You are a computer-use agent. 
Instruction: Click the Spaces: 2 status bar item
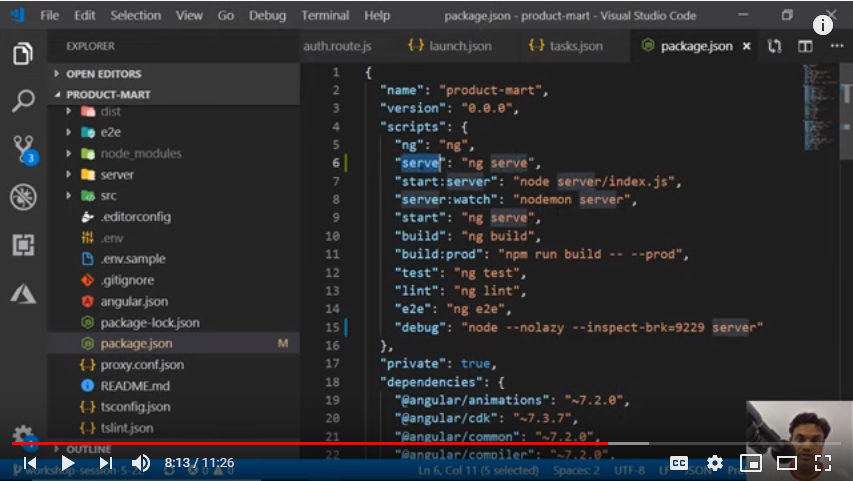click(x=576, y=470)
